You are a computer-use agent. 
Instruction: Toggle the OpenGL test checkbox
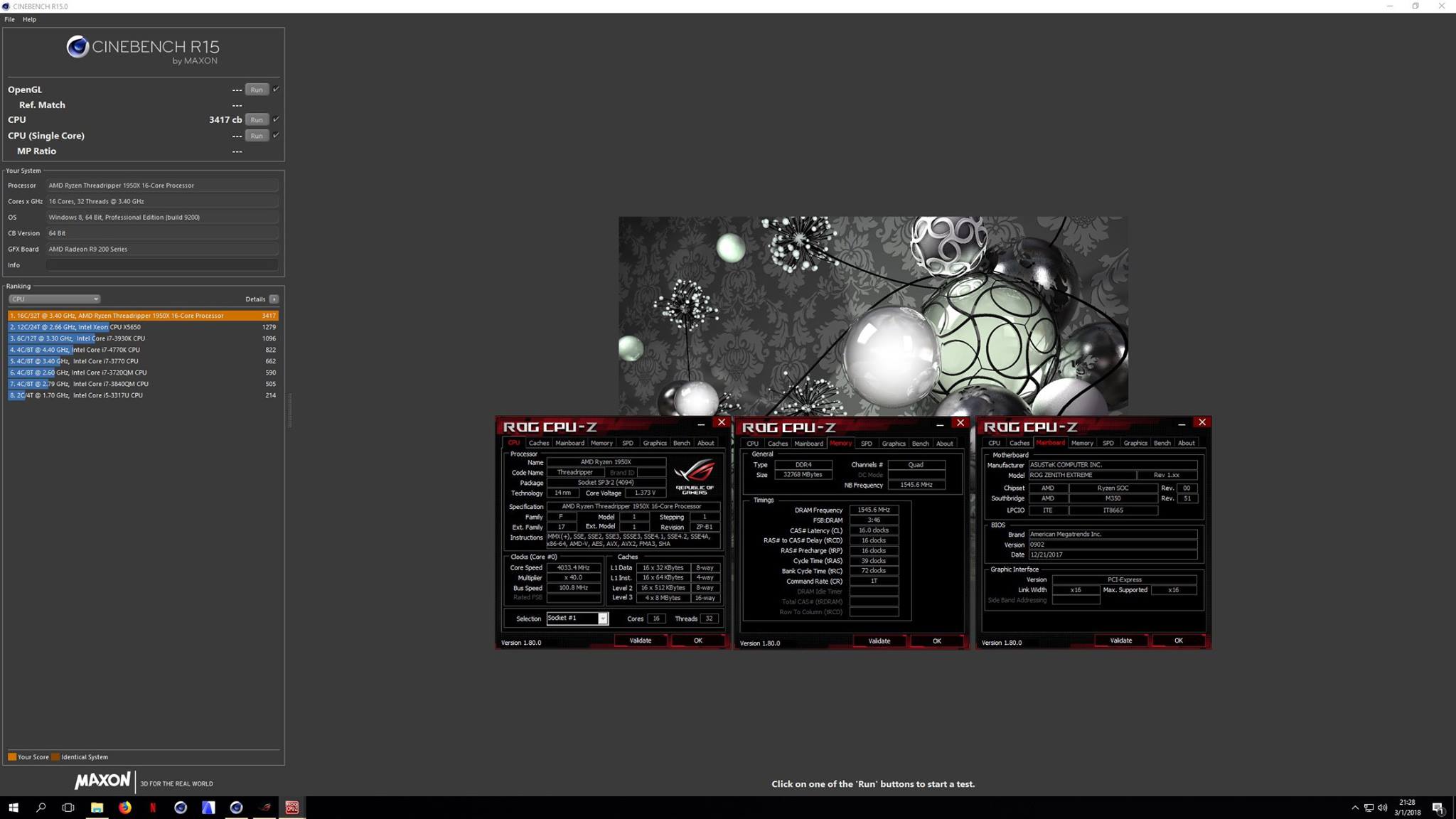tap(276, 89)
